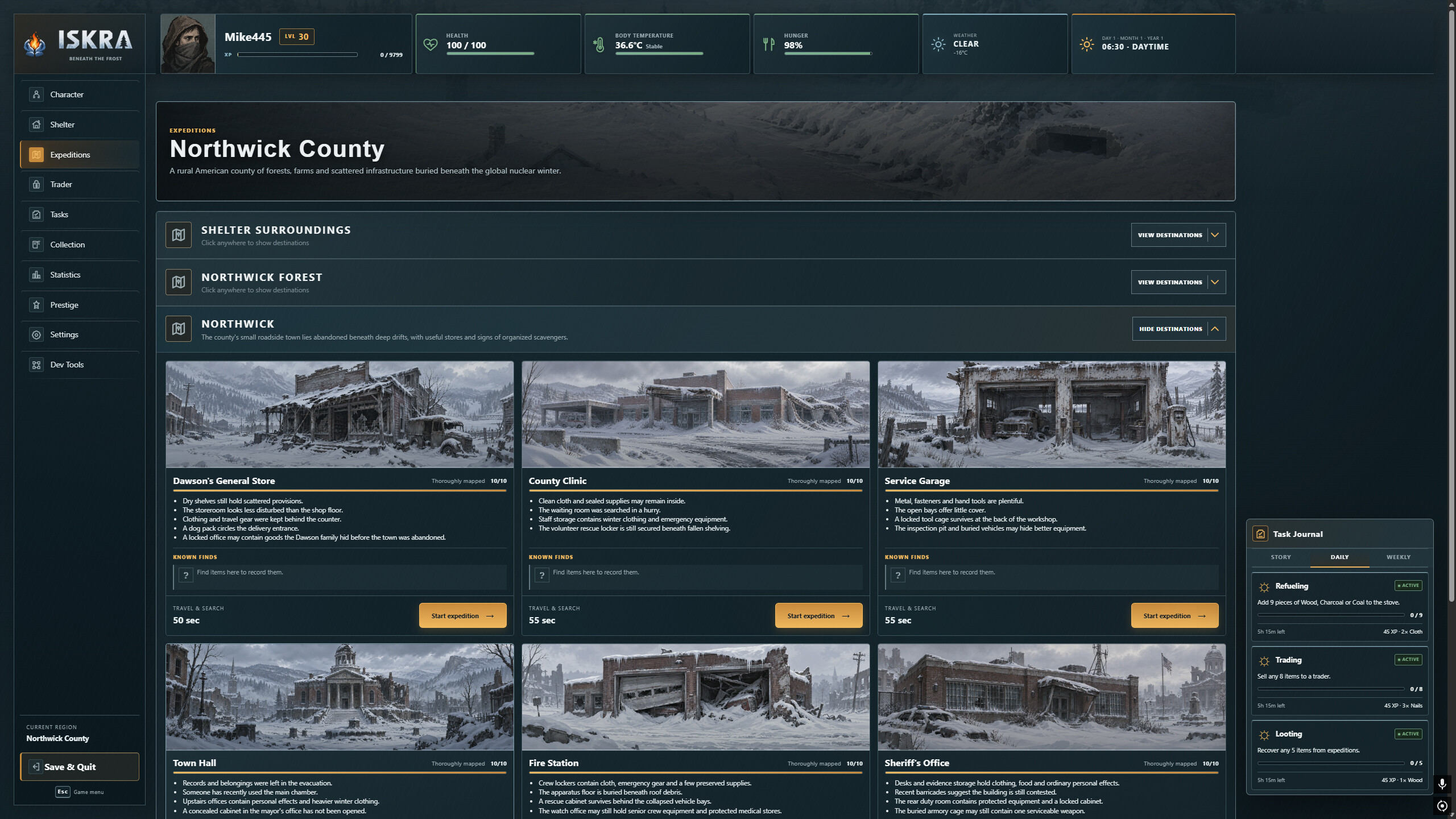Click the Task Journal header icon
The image size is (1456, 819).
point(1260,534)
